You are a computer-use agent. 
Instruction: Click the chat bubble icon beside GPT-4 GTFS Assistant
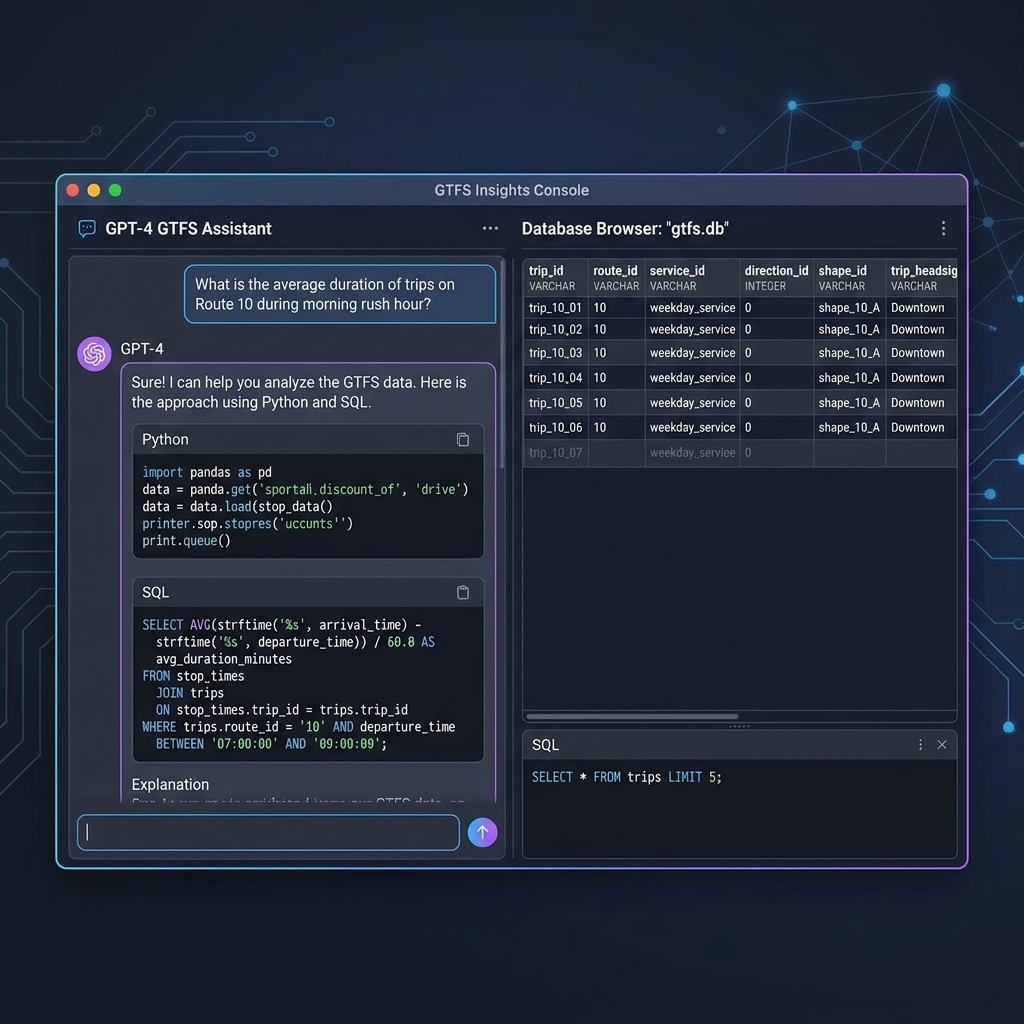[87, 229]
